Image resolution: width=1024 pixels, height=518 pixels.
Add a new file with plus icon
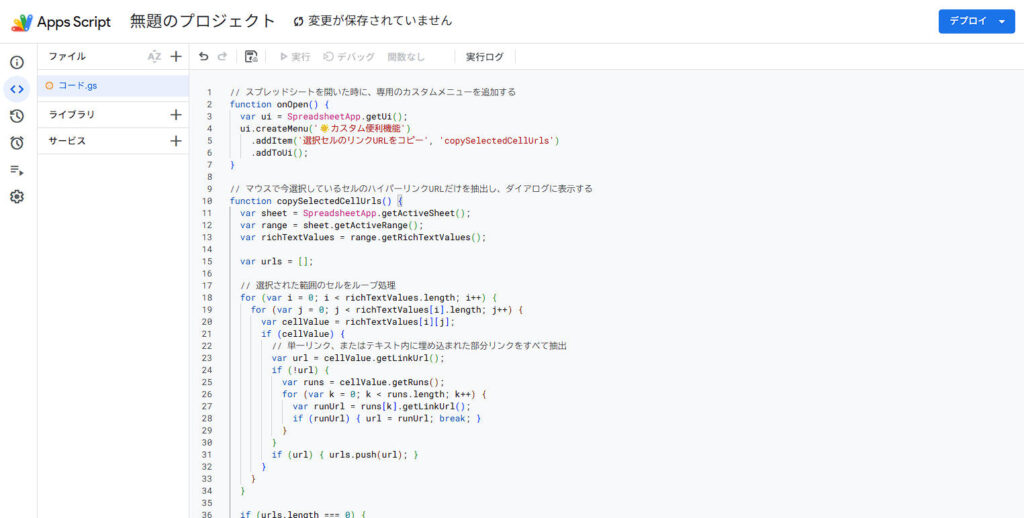[176, 57]
